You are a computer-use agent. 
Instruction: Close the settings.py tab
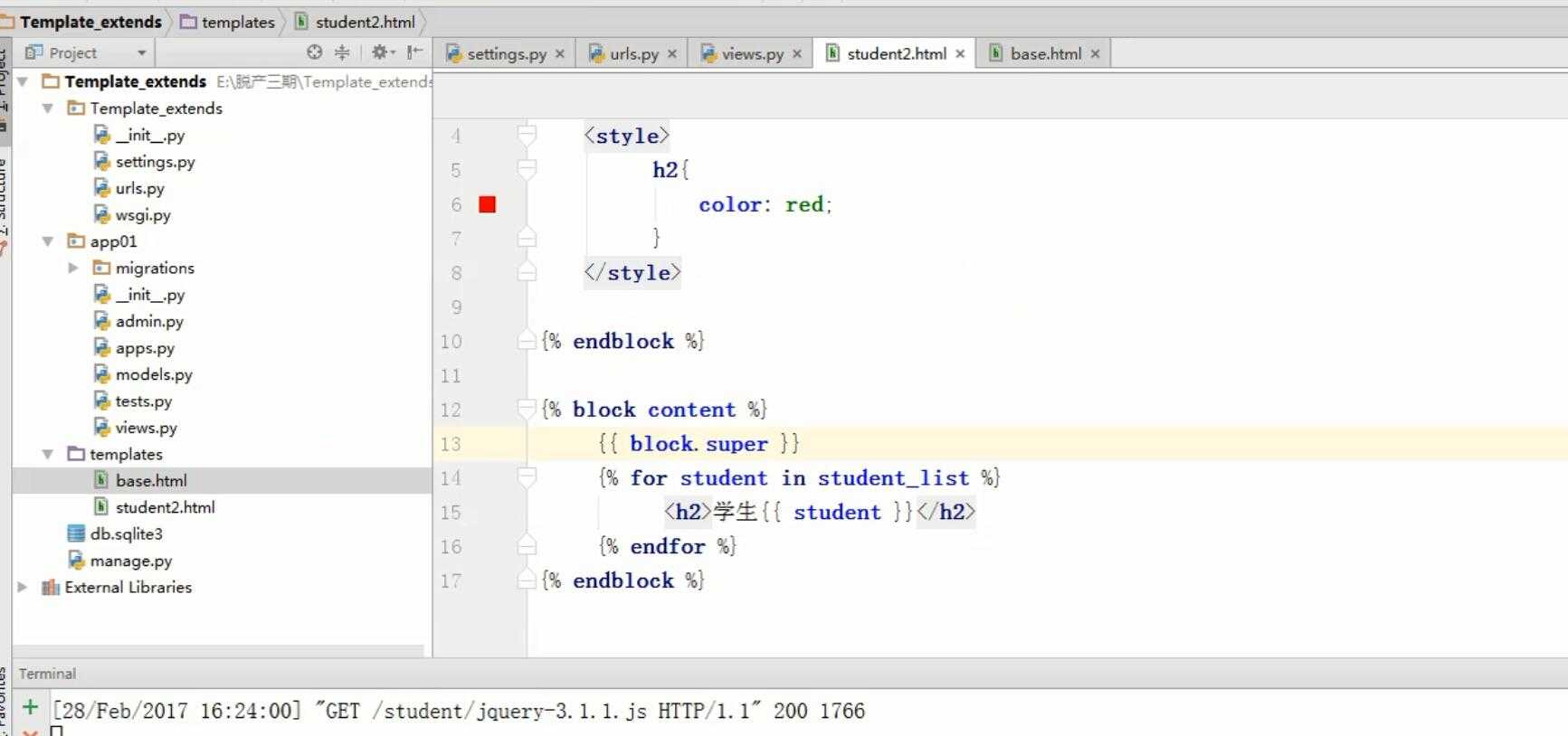click(x=560, y=54)
